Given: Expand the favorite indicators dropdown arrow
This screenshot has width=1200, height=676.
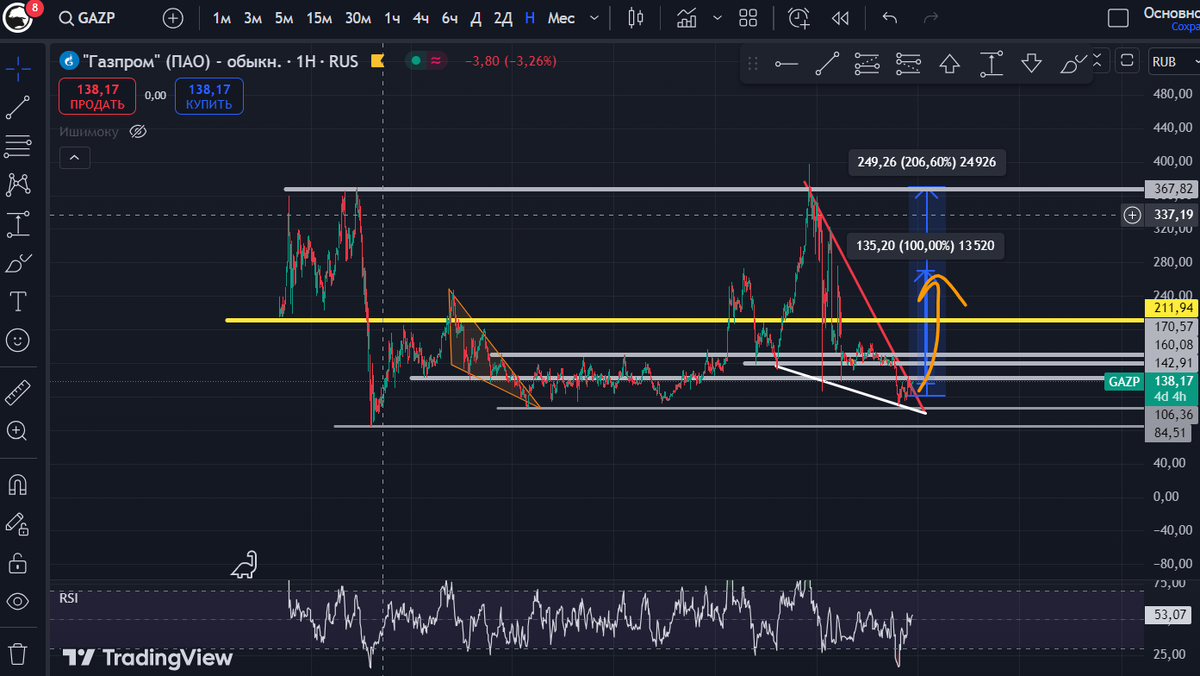Looking at the screenshot, I should click(718, 18).
